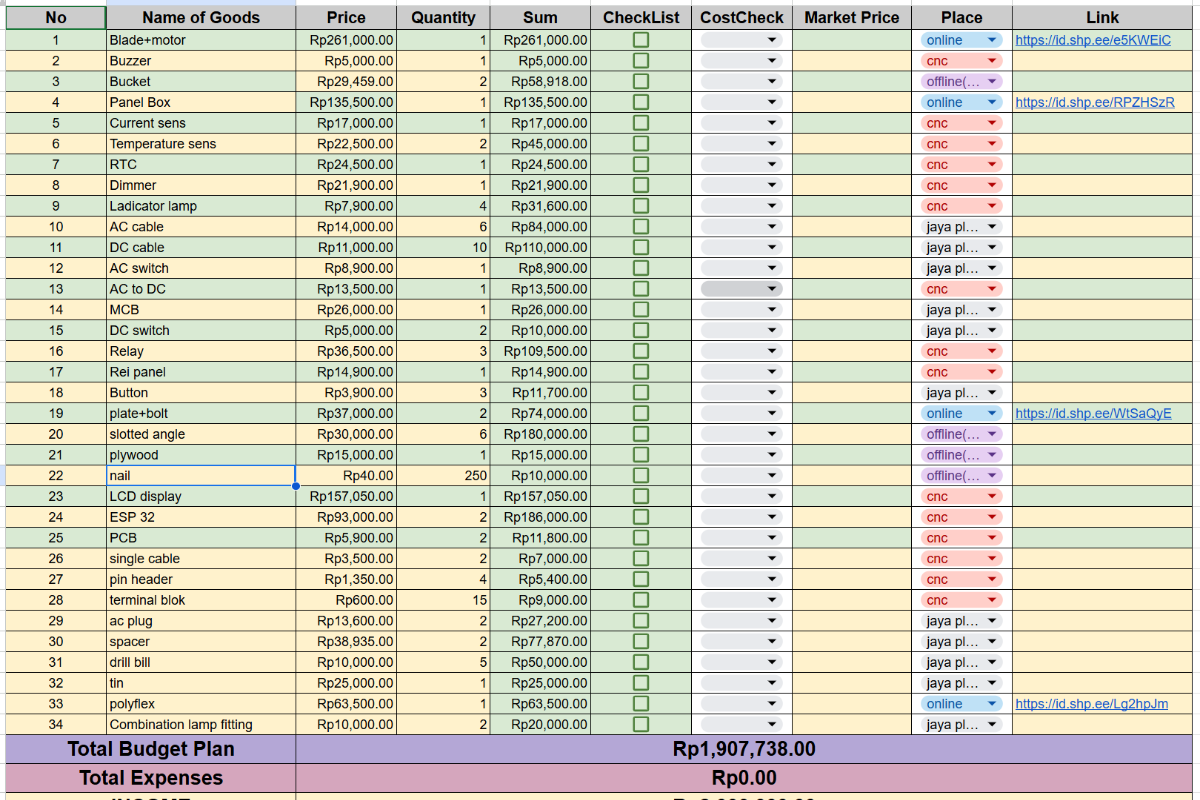Select the Link column header
Image resolution: width=1200 pixels, height=800 pixels.
1103,17
